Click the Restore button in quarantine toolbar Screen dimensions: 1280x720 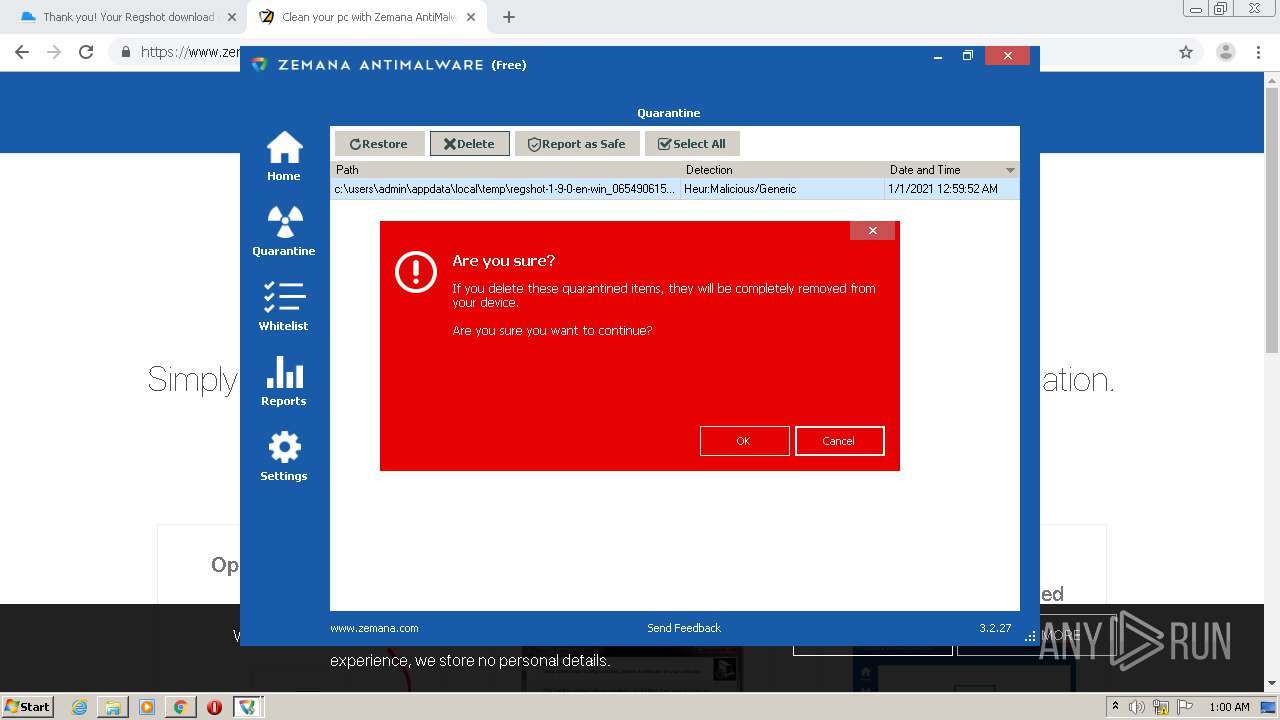tap(379, 144)
